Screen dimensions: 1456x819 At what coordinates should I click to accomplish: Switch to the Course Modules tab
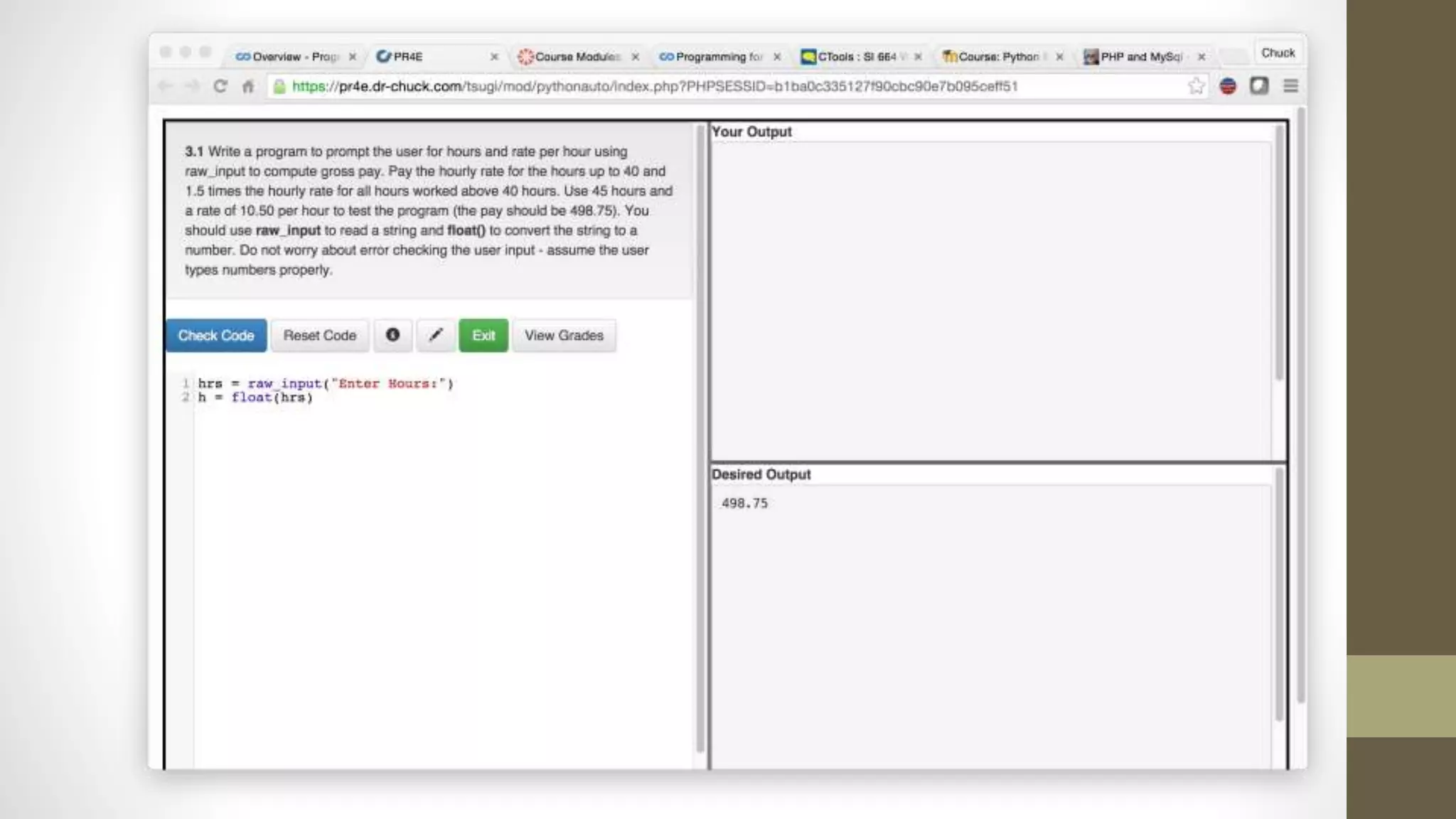pos(576,56)
